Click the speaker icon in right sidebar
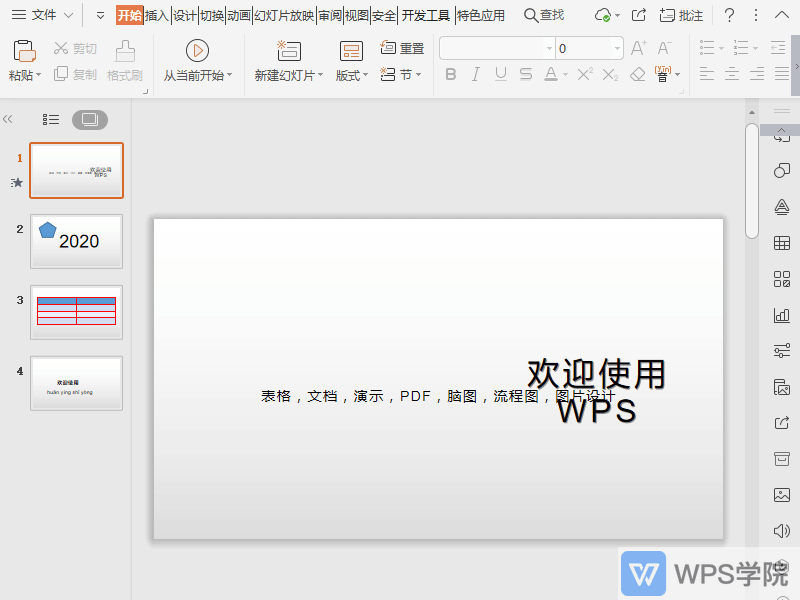Image resolution: width=800 pixels, height=600 pixels. [x=781, y=531]
